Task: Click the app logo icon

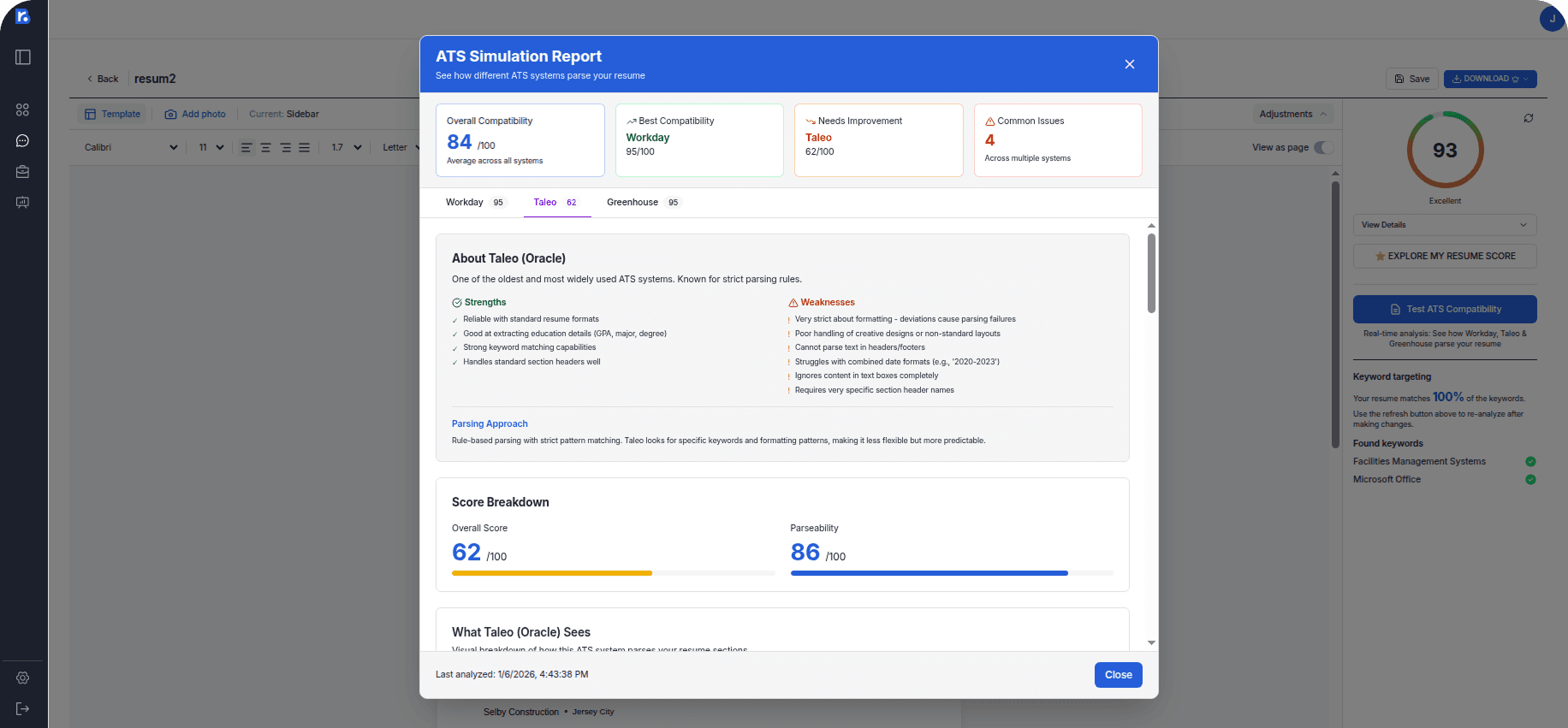Action: [23, 15]
